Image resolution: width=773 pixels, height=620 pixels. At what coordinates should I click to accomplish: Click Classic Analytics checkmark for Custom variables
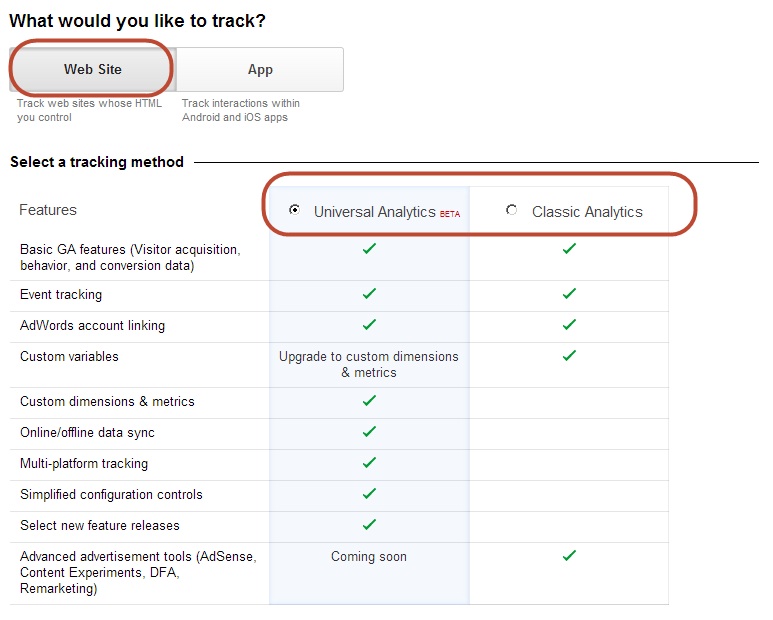pos(569,355)
